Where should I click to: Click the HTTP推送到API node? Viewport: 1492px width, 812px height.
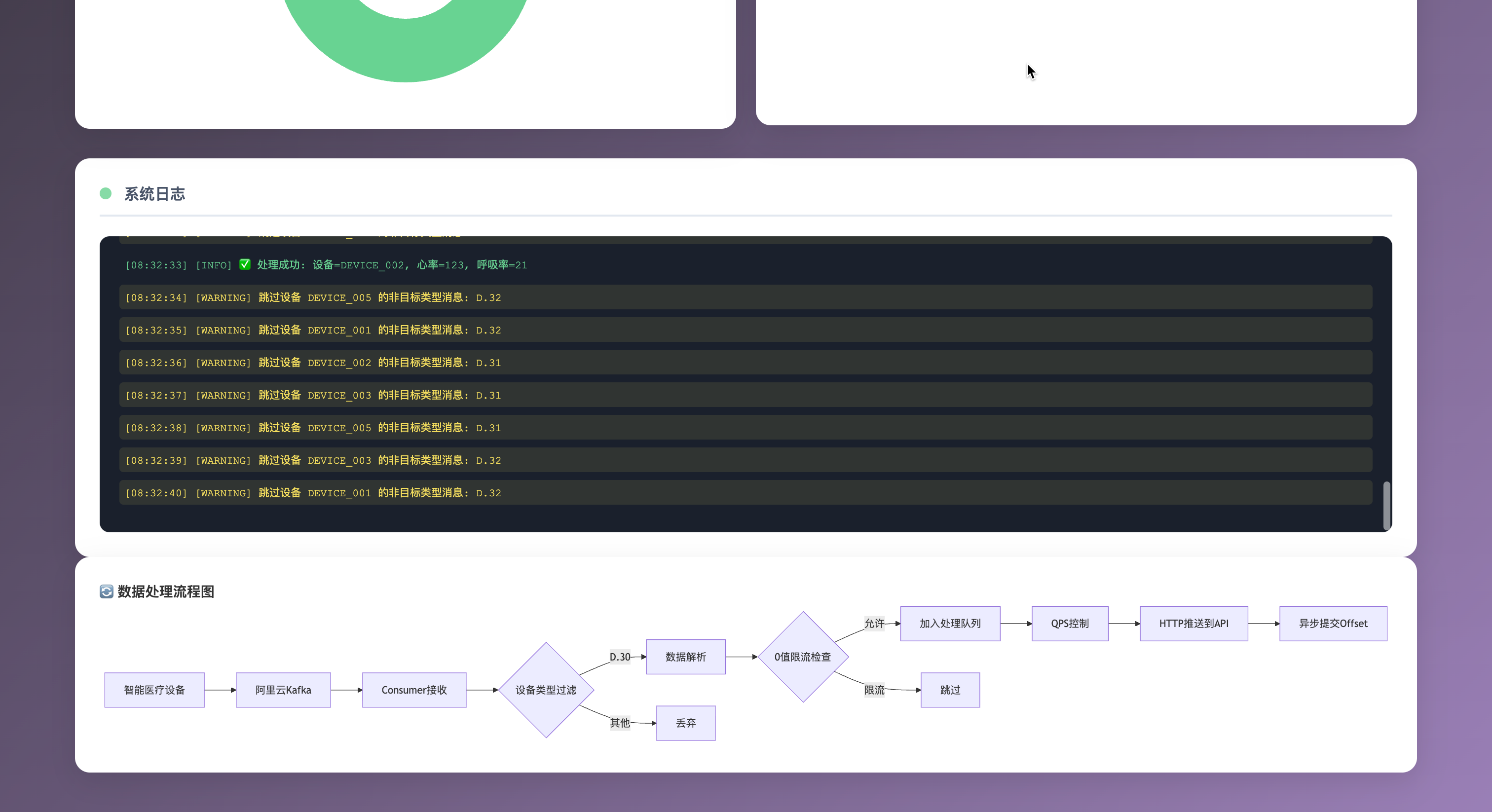click(1194, 624)
